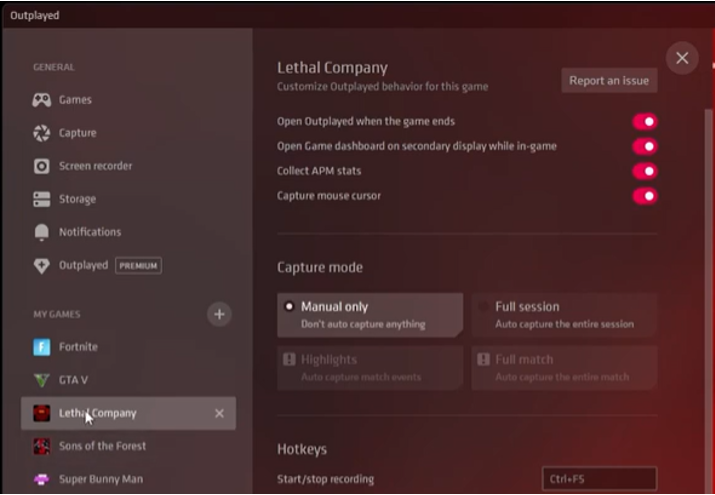Choose the Full match capture mode
The width and height of the screenshot is (715, 495).
click(x=565, y=368)
